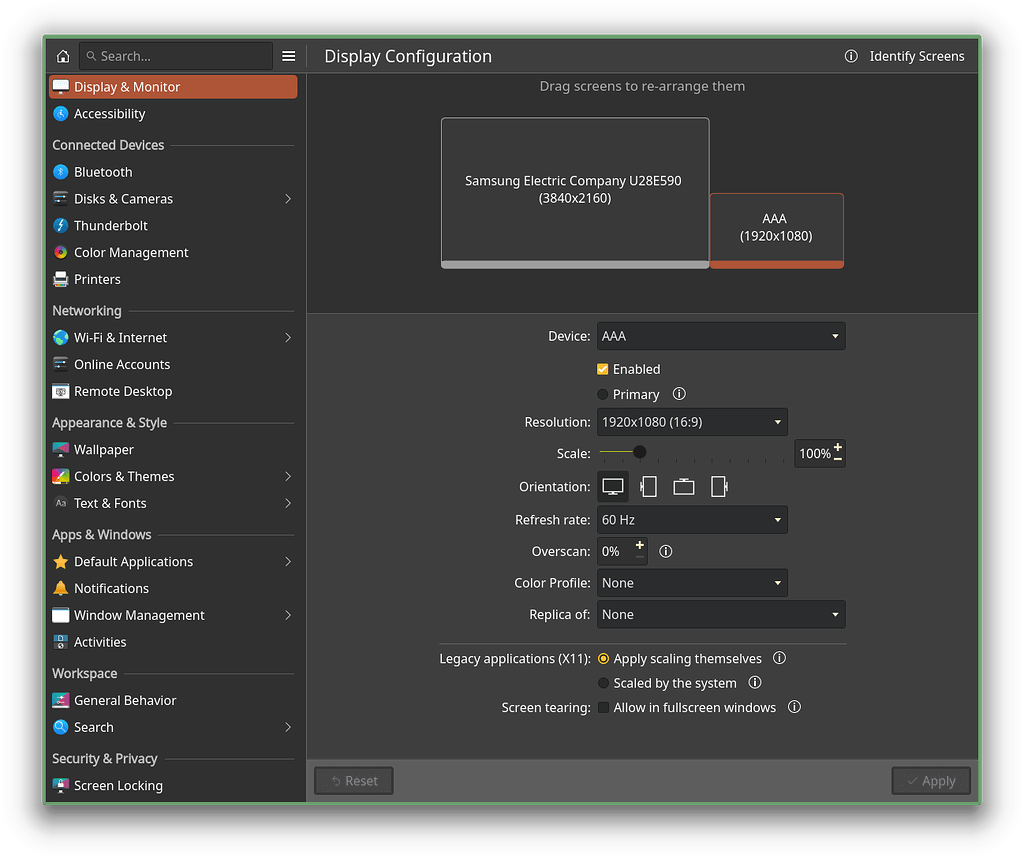Image resolution: width=1024 pixels, height=858 pixels.
Task: Open Window Management settings
Action: (62, 615)
